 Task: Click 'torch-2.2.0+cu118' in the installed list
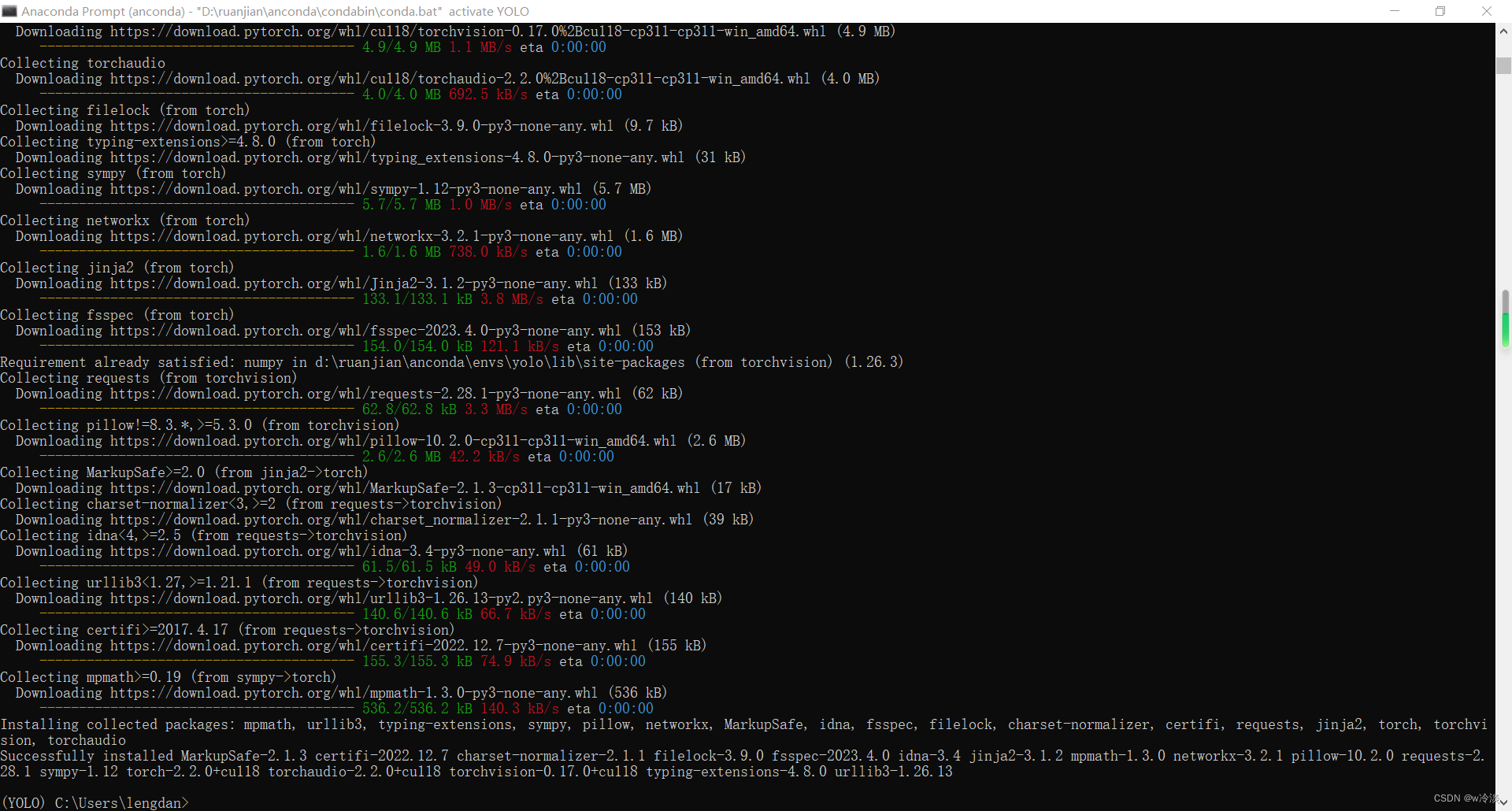coord(193,772)
